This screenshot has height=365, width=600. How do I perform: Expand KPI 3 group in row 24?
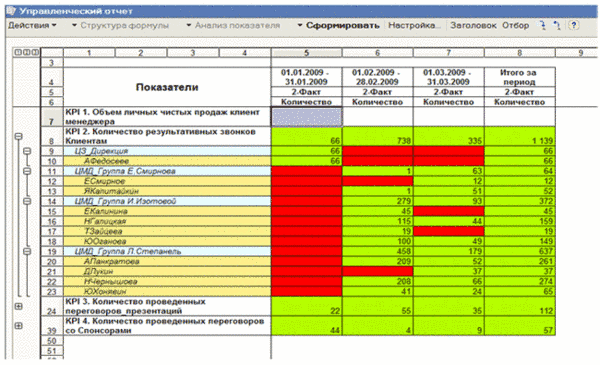[18, 306]
